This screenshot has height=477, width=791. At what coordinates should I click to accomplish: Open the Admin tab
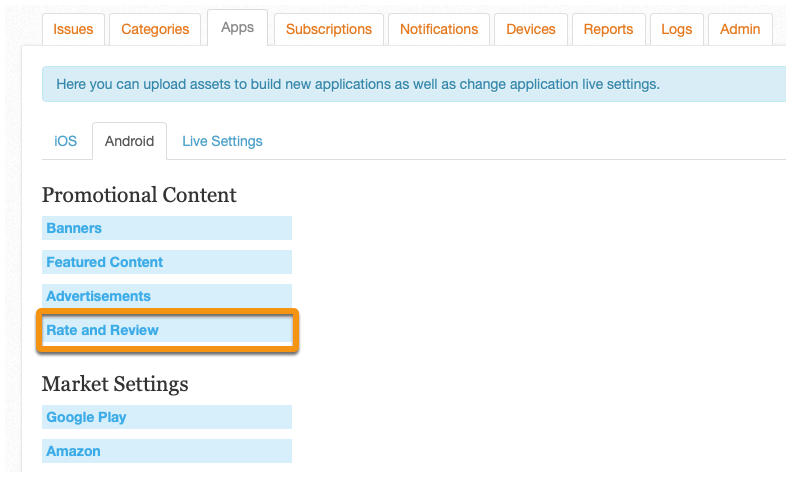point(740,29)
